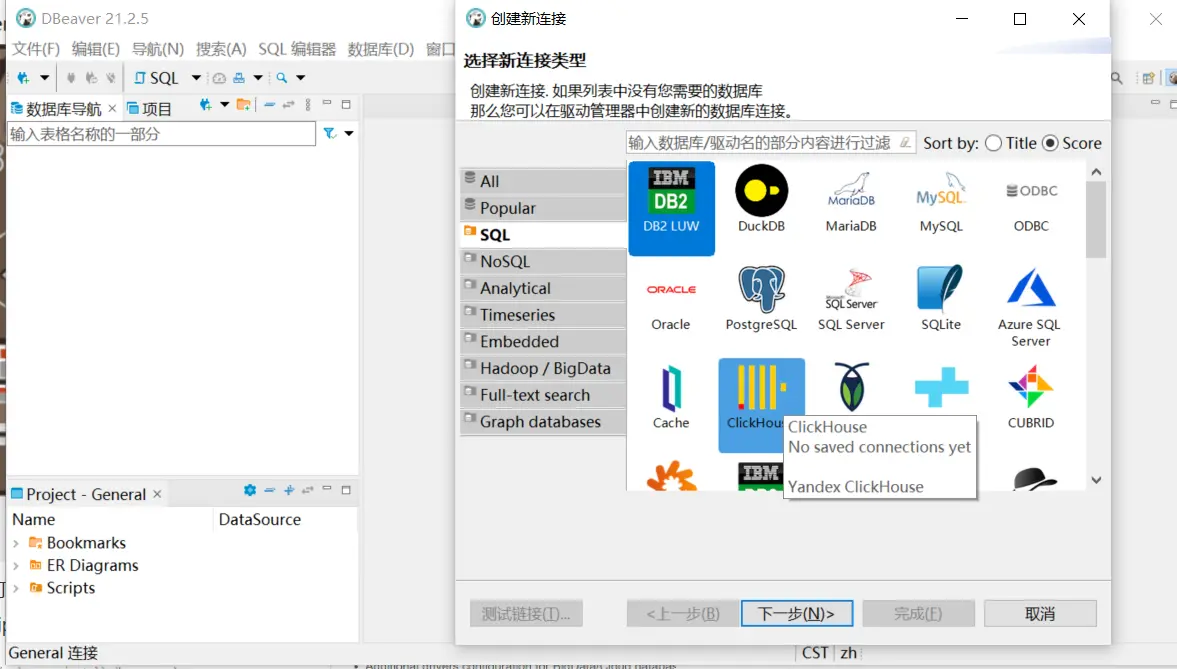This screenshot has width=1177, height=669.
Task: Sort drivers by Score
Action: click(x=1072, y=143)
